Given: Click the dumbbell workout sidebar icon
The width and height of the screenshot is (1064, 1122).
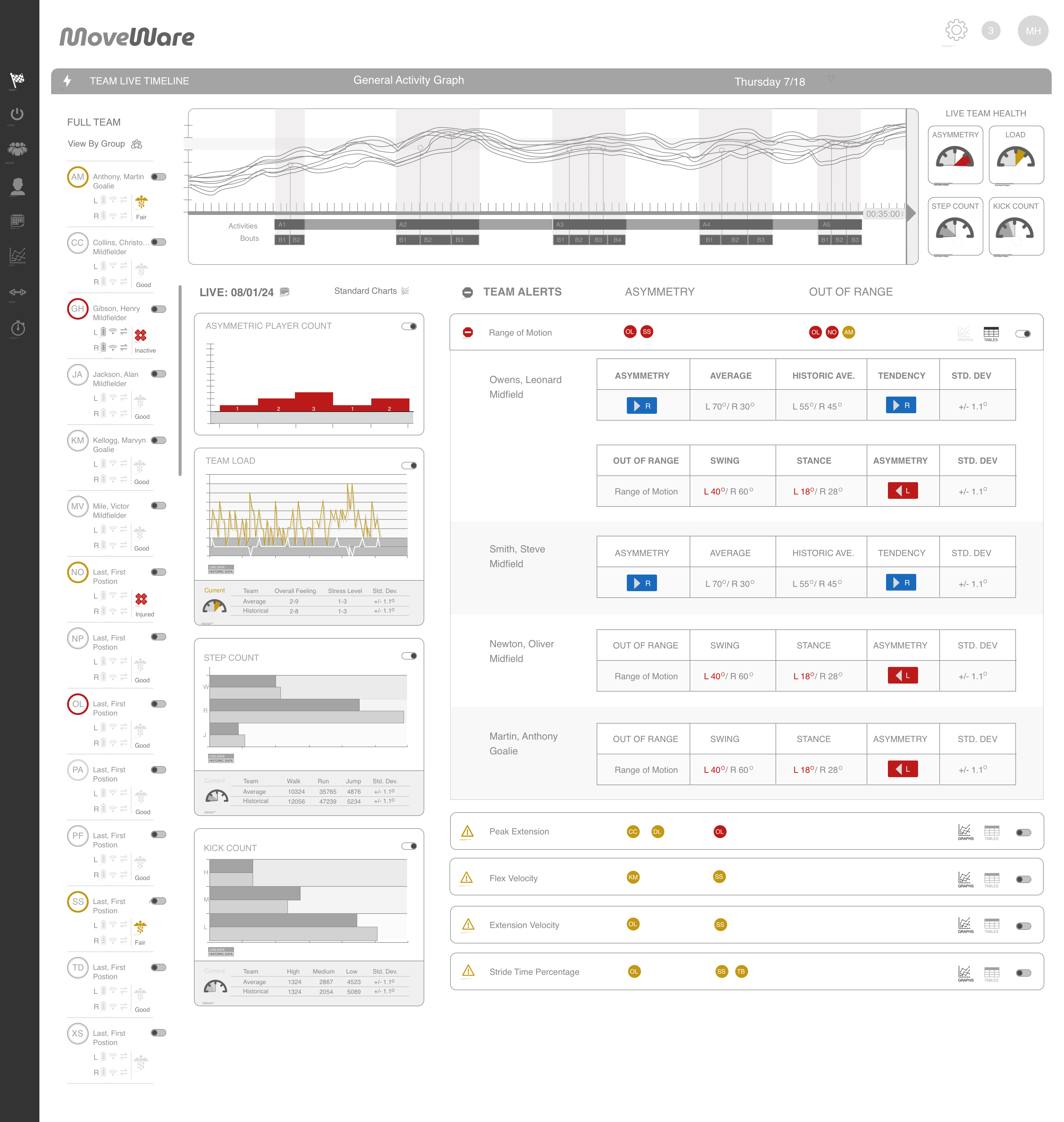Looking at the screenshot, I should click(18, 293).
